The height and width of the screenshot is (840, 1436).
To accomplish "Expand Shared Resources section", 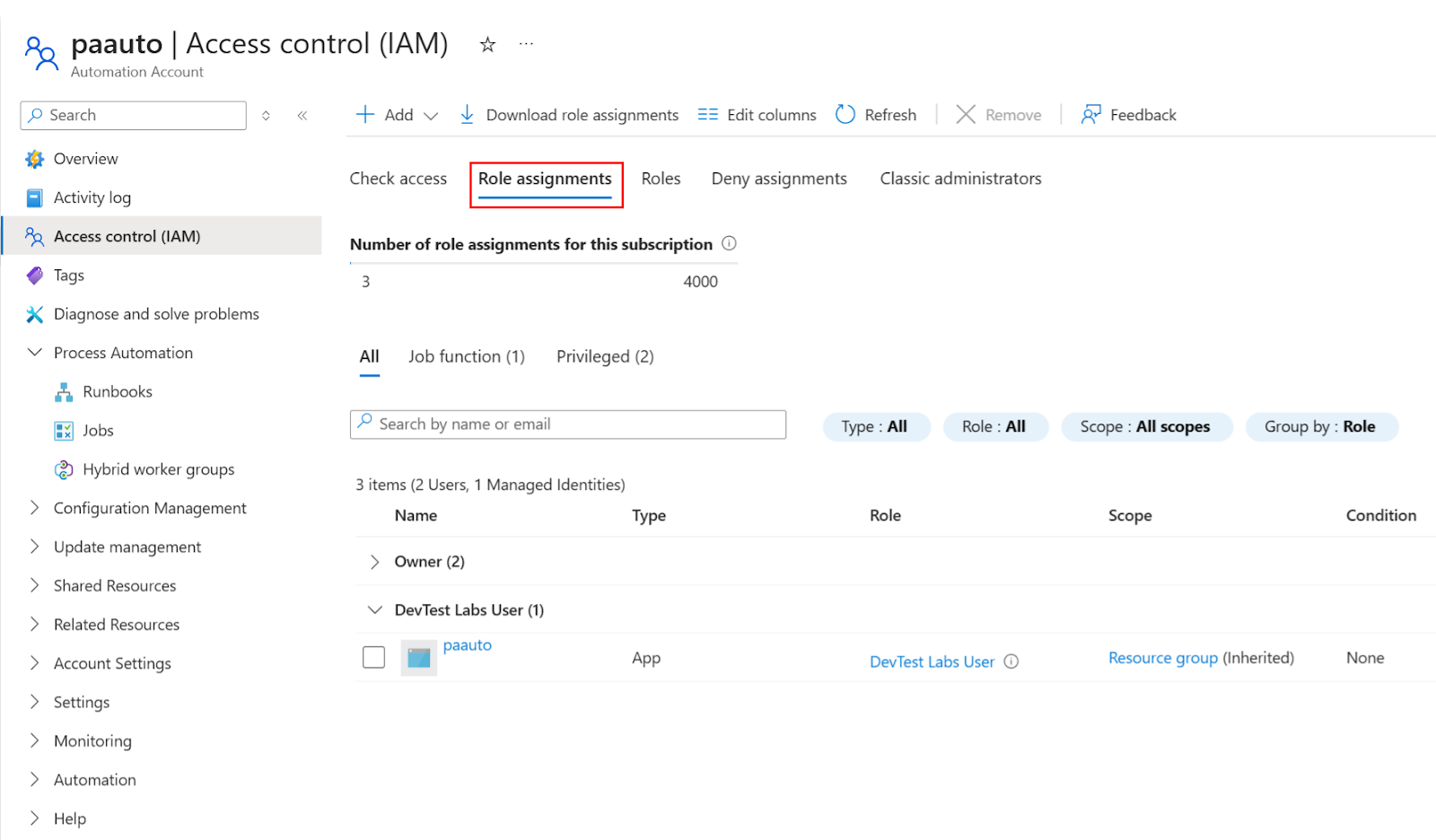I will [34, 585].
